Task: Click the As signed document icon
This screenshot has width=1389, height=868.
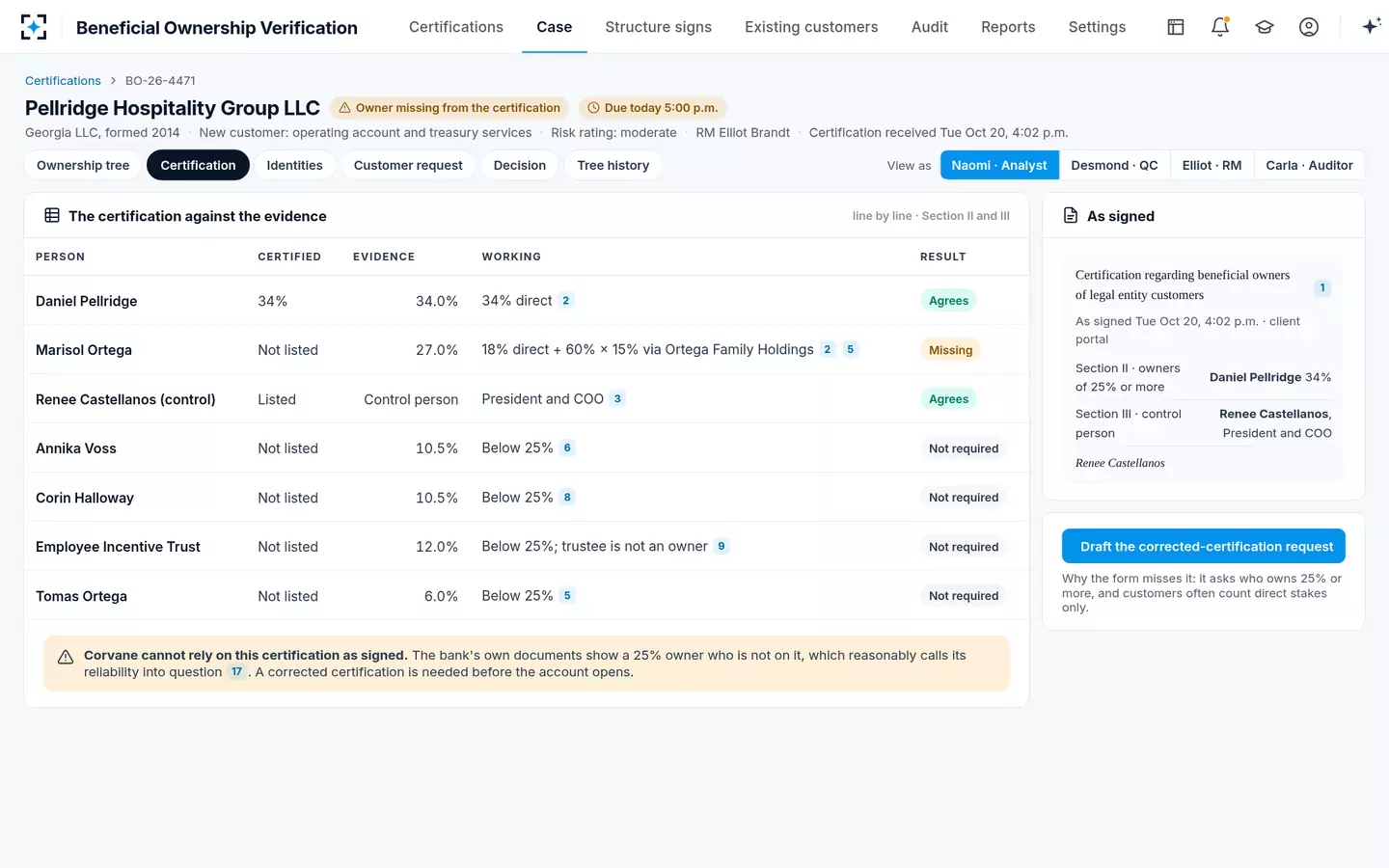Action: (1071, 216)
